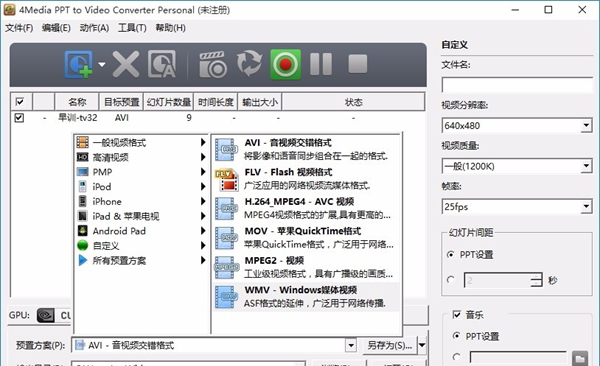
Task: Click the clapperboard camera toolbar icon
Action: point(213,64)
